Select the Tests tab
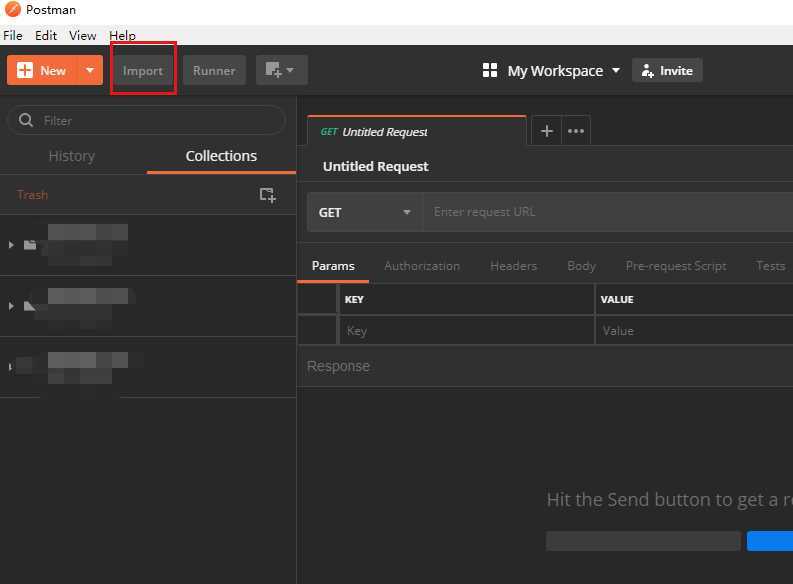Viewport: 793px width, 584px height. tap(770, 266)
